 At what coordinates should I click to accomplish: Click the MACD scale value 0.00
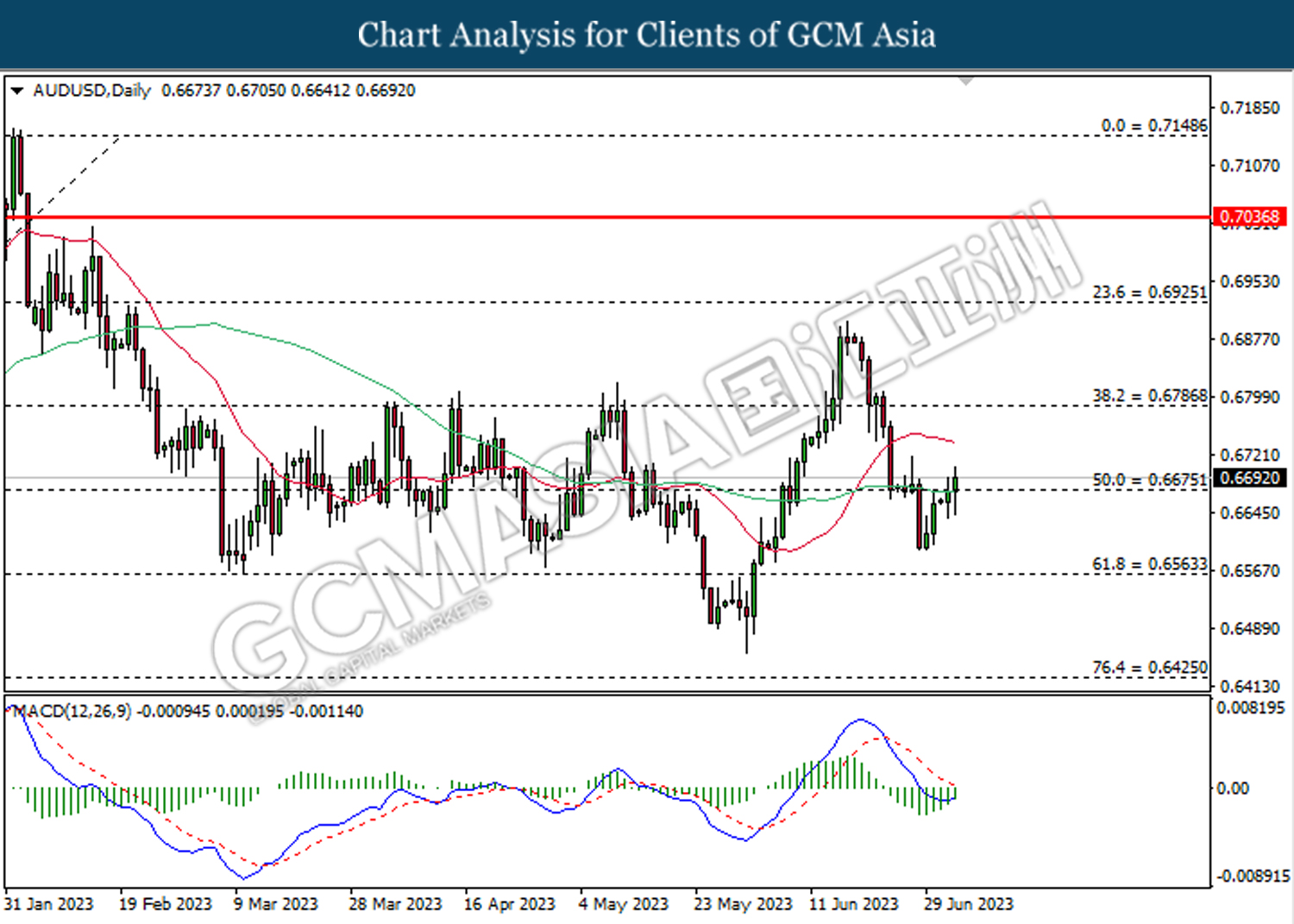(1232, 788)
